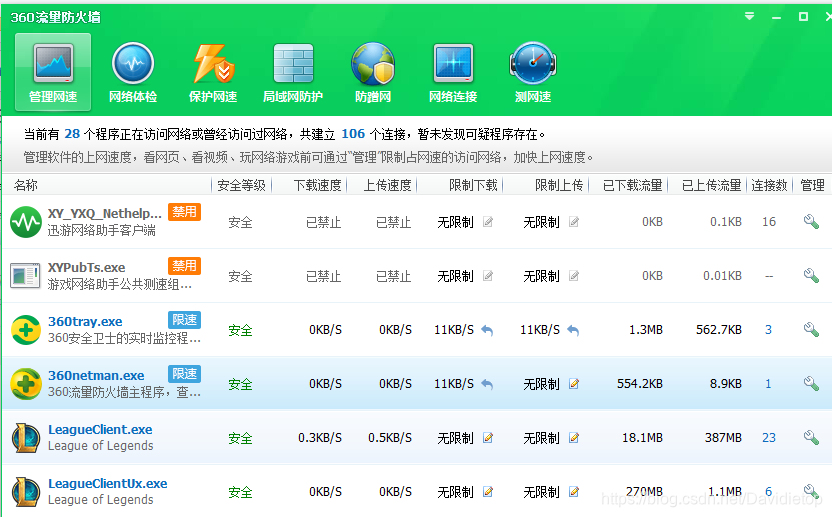Open manage wrench for 360netman.exe
The width and height of the screenshot is (832, 517).
[x=811, y=383]
